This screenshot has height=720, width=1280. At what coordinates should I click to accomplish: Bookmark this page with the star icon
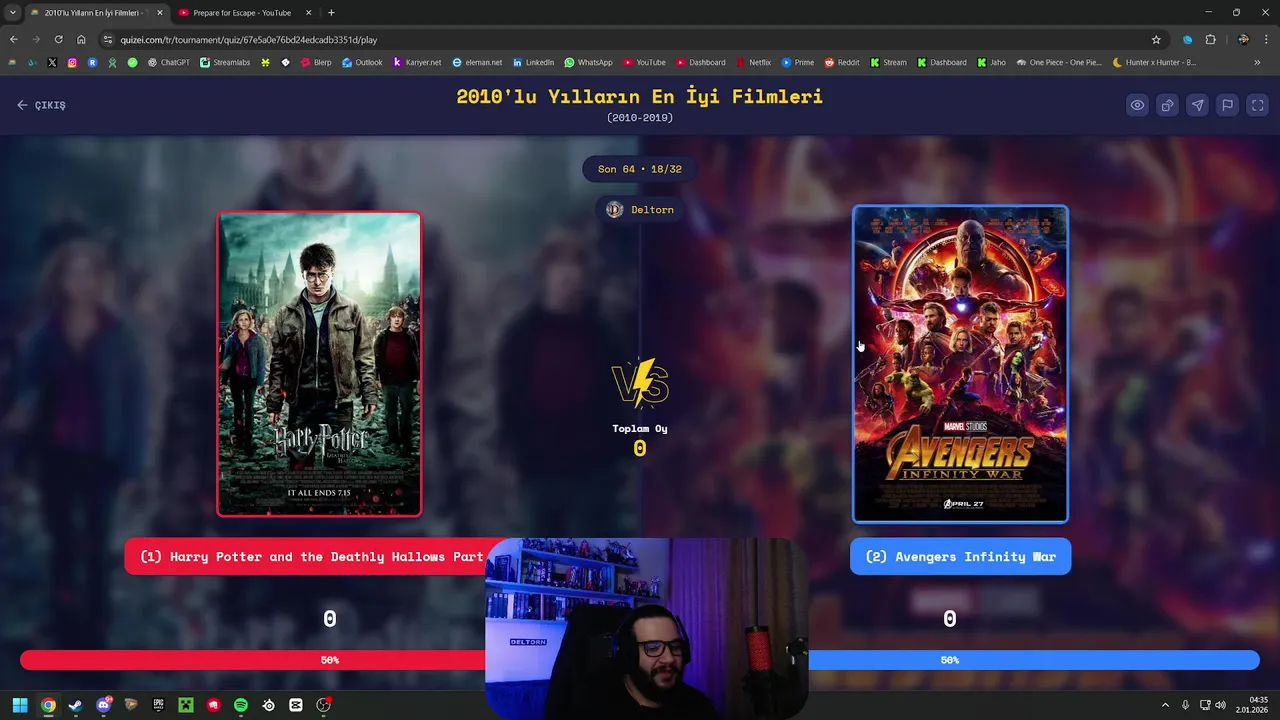(x=1156, y=40)
